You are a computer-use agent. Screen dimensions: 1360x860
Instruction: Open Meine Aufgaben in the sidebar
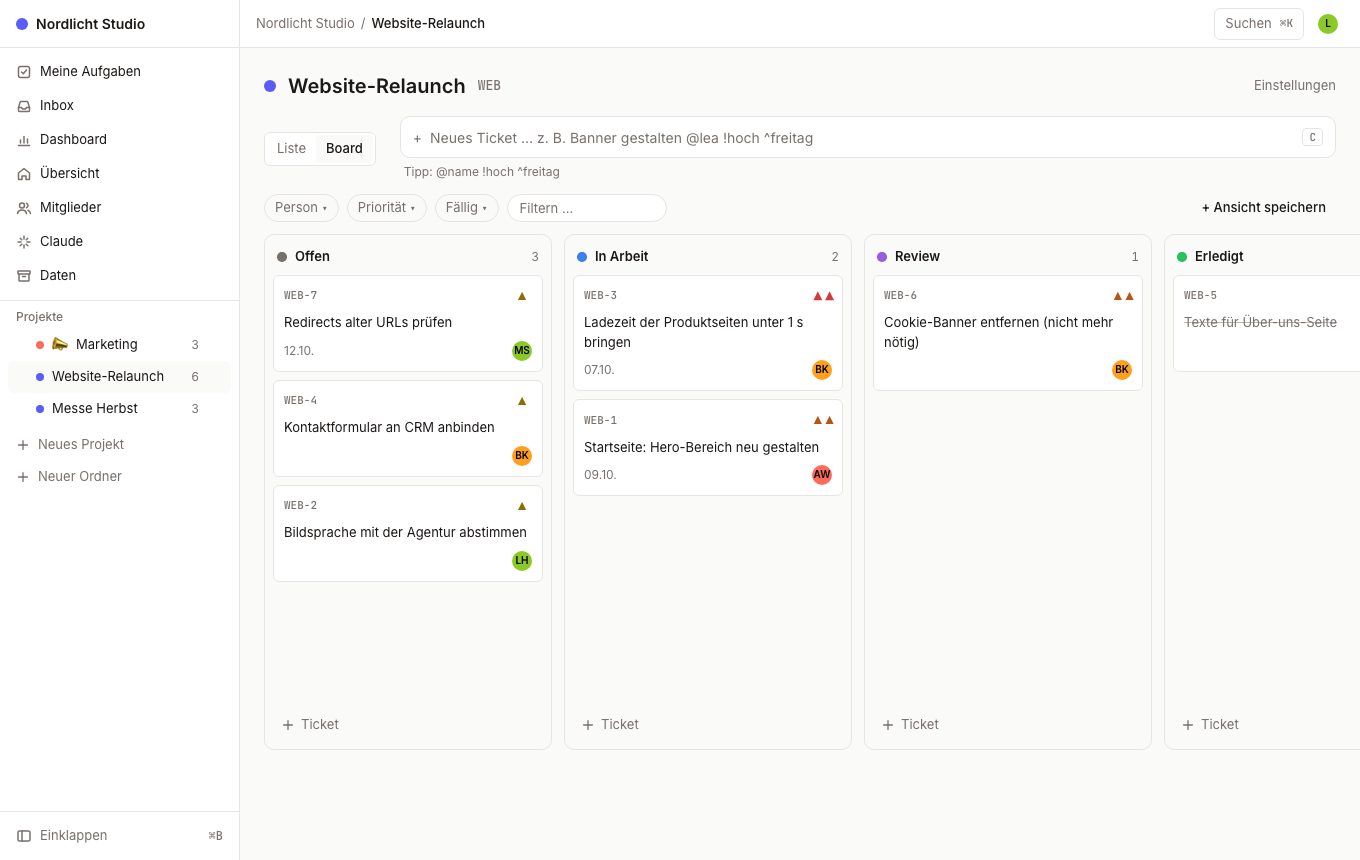(120, 71)
